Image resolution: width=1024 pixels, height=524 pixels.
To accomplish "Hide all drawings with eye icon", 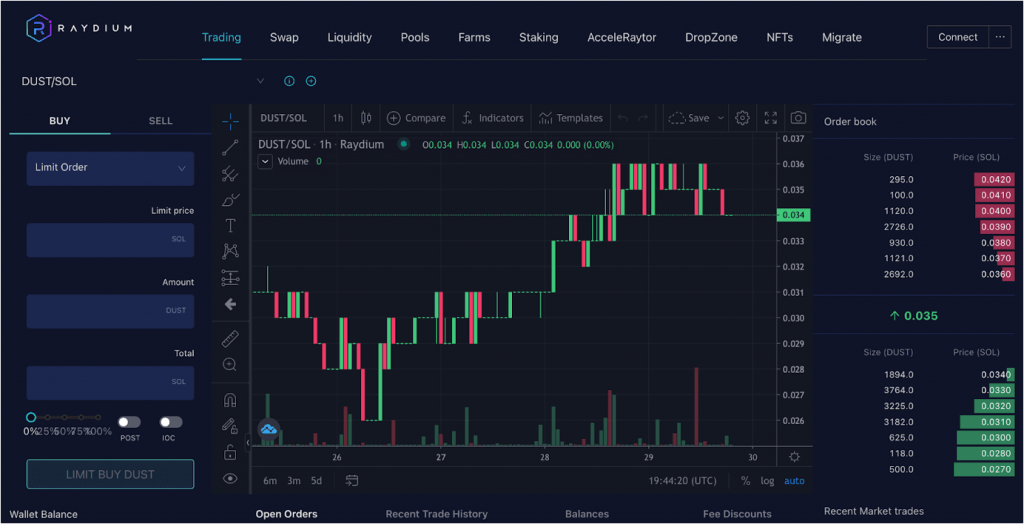I will point(230,478).
